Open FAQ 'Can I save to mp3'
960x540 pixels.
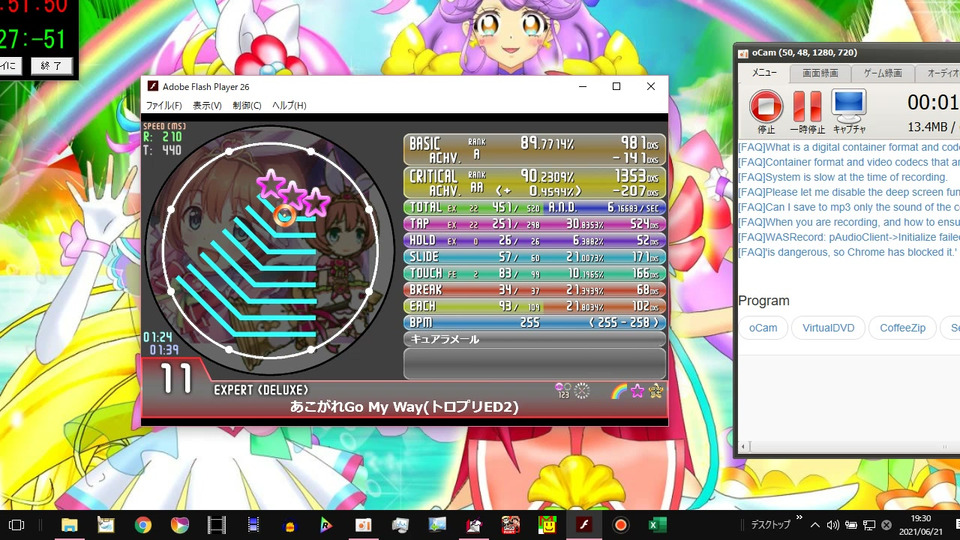[849, 207]
